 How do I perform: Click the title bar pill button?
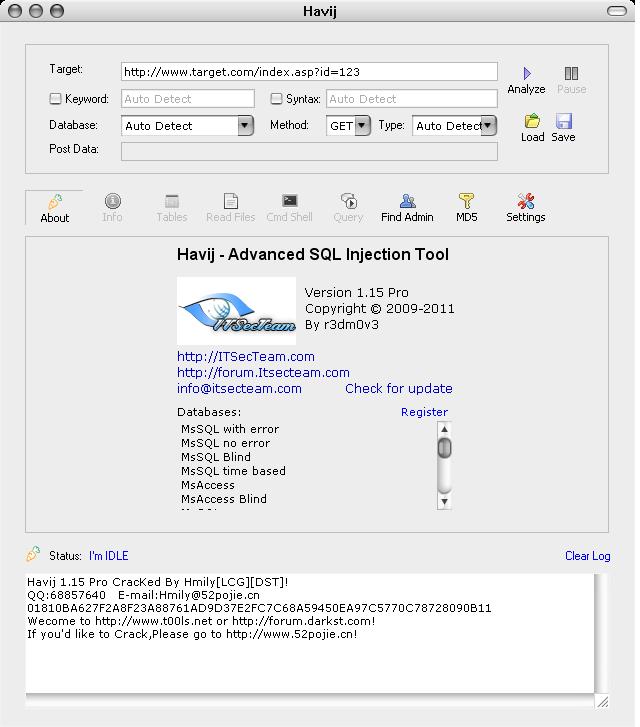pos(617,11)
